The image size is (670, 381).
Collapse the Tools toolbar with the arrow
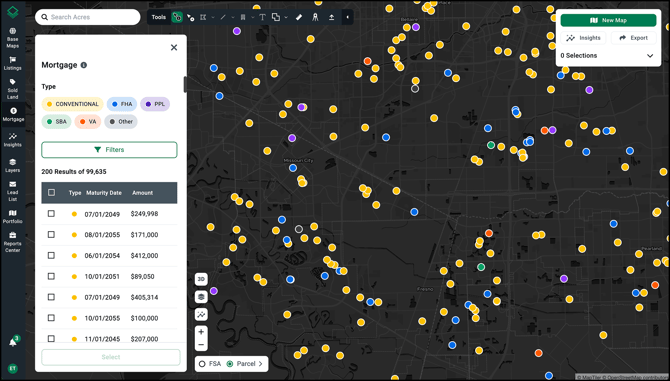[x=347, y=17]
